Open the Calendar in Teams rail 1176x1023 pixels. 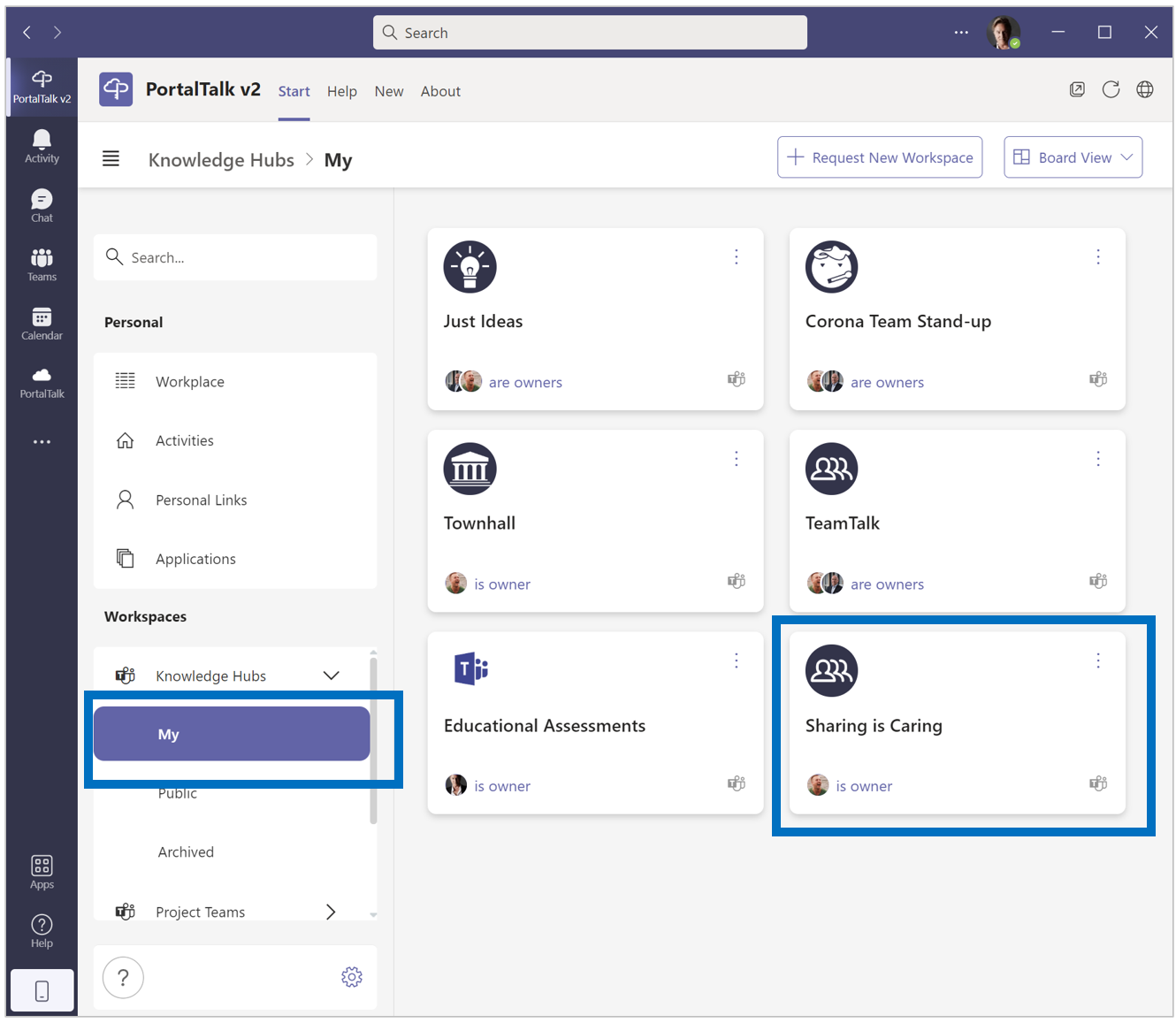coord(42,324)
